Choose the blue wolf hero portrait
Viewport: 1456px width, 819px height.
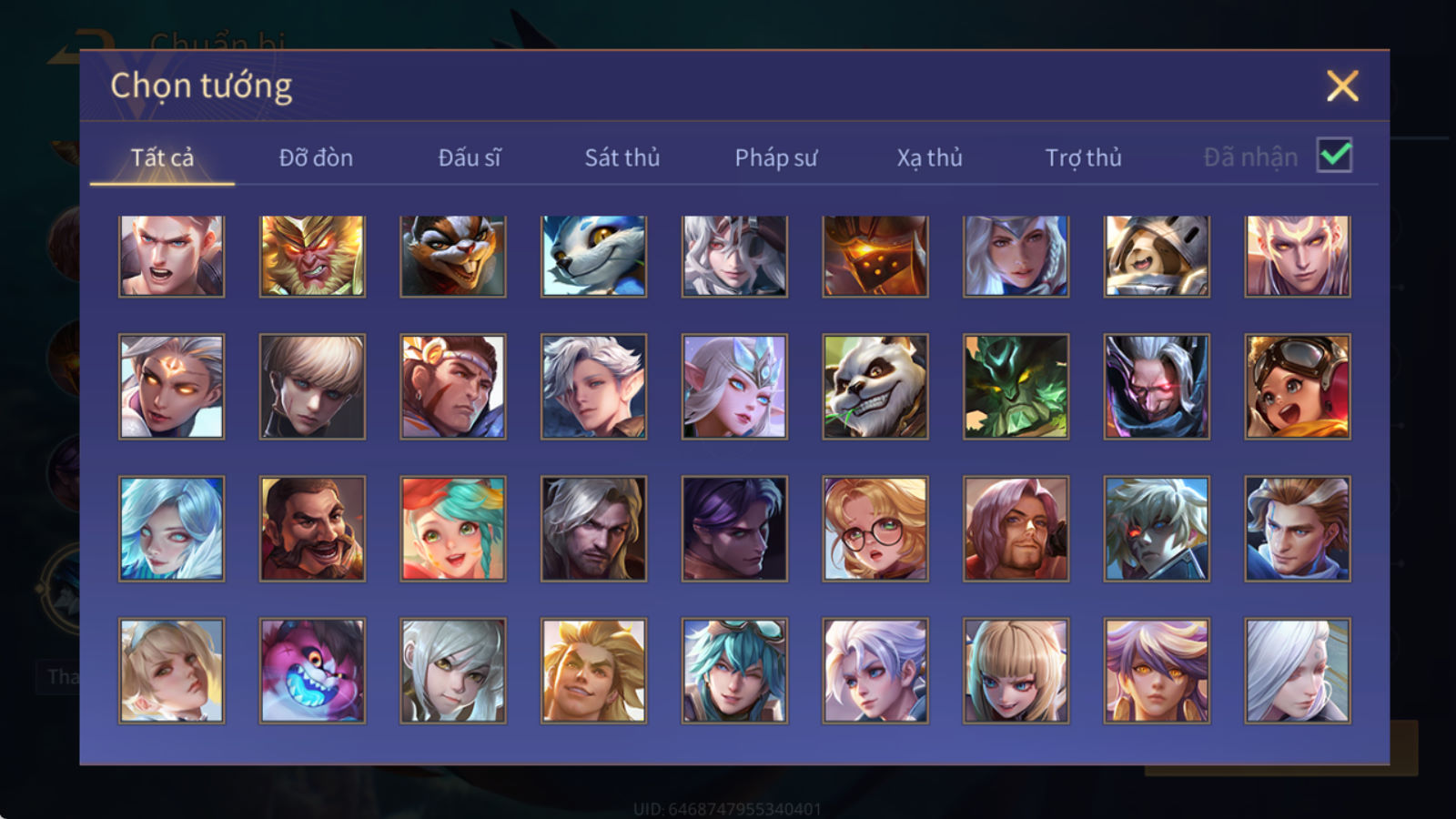point(594,256)
